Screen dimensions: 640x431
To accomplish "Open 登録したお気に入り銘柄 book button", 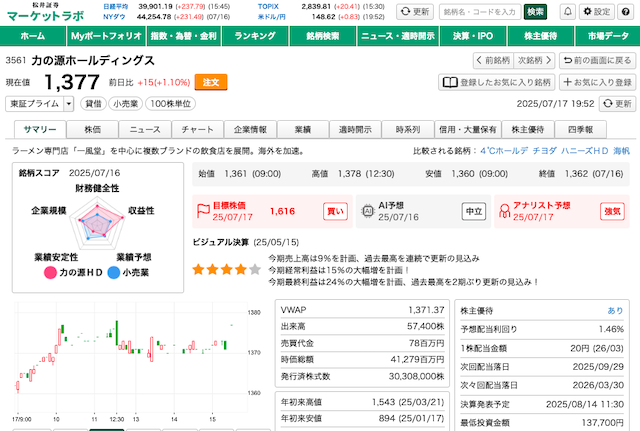I will tap(497, 82).
